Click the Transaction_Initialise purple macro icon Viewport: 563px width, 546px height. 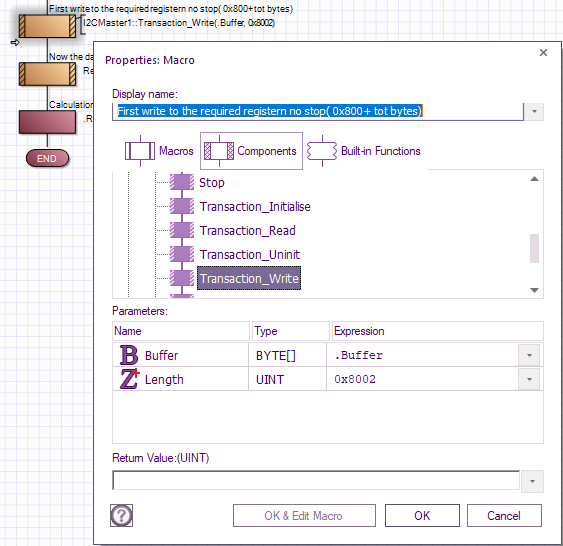coord(182,206)
